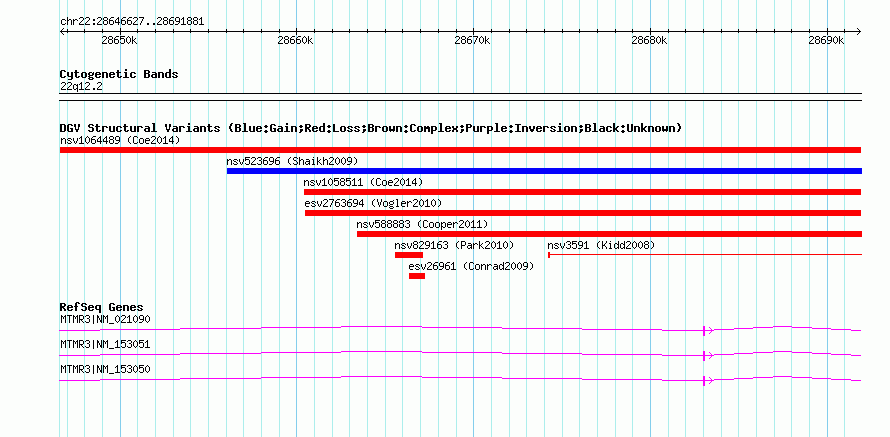Click the 28680k ruler tick label
Image resolution: width=890 pixels, height=437 pixels.
coord(649,41)
